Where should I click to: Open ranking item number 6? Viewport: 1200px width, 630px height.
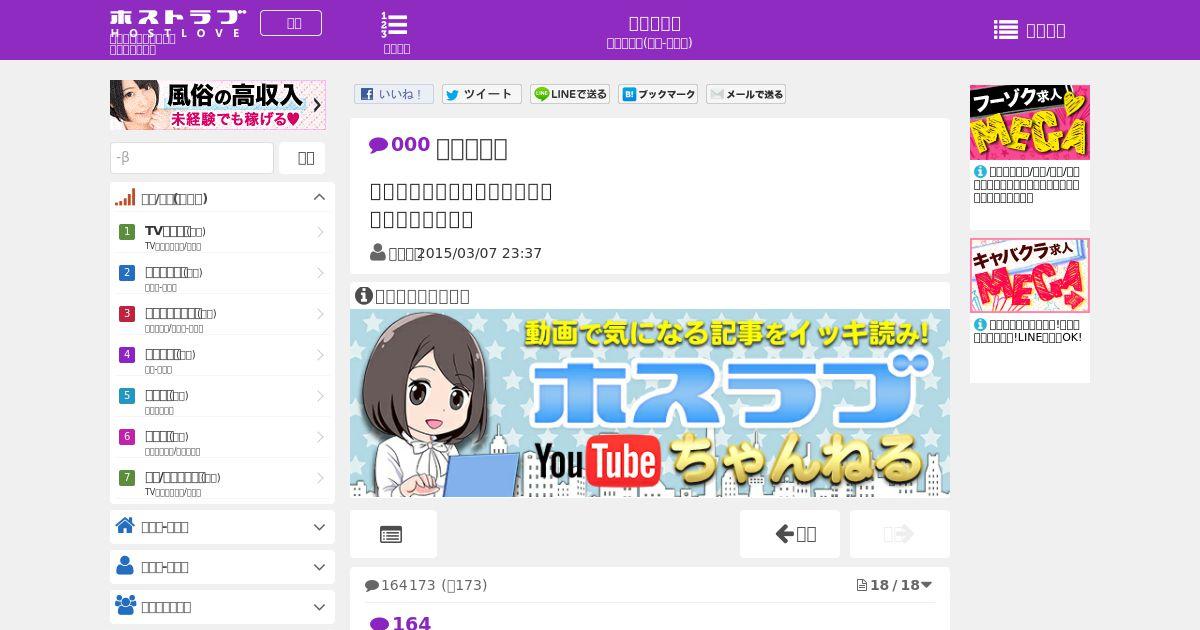point(222,442)
